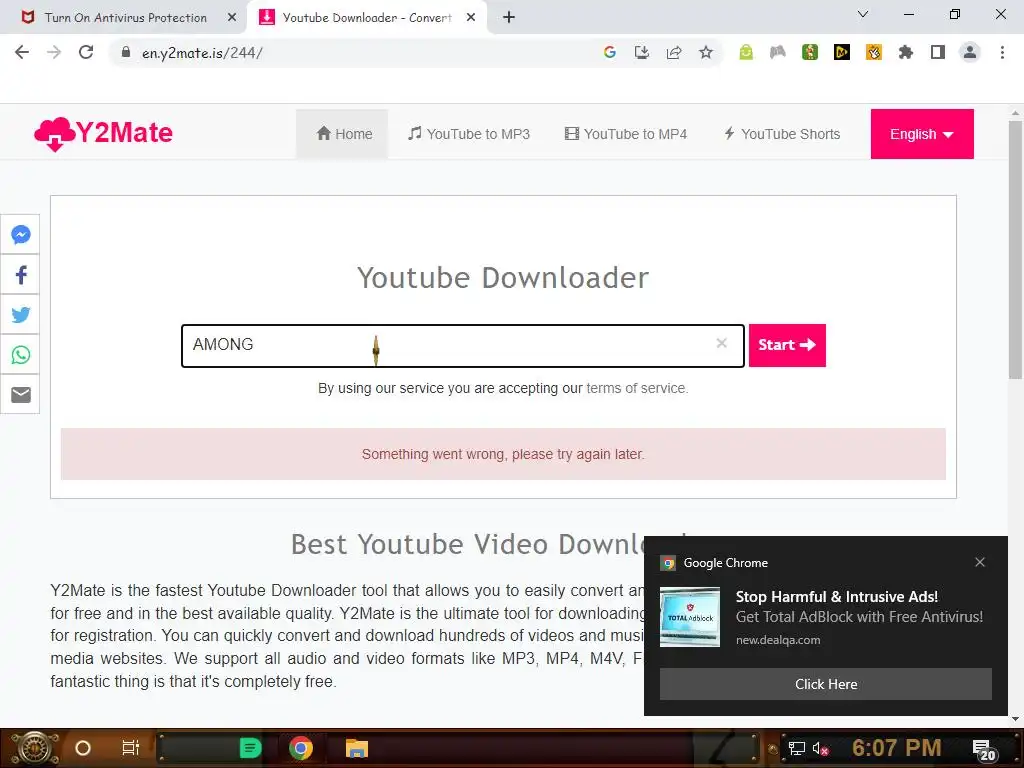Close the Youtube Downloader tab
This screenshot has width=1024, height=768.
tap(470, 18)
